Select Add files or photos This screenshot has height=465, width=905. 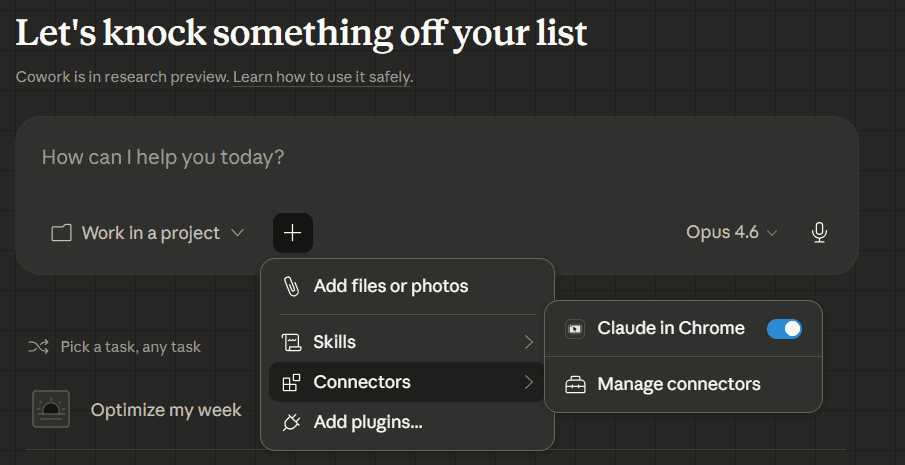click(390, 286)
